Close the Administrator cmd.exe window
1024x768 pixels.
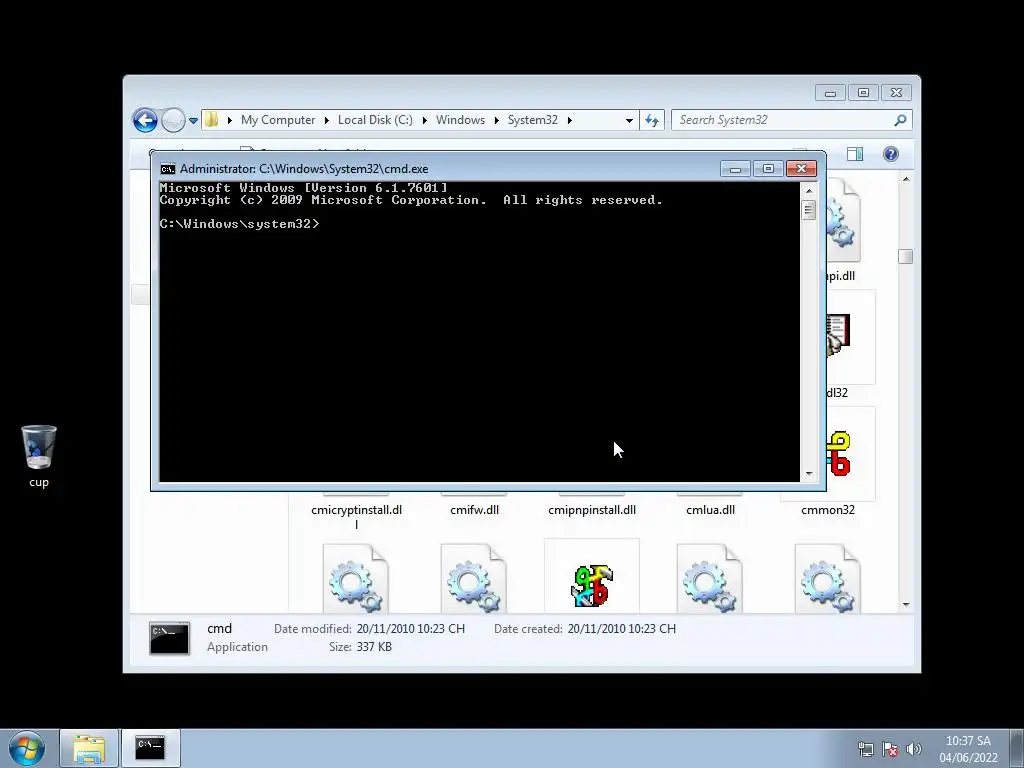pos(801,169)
